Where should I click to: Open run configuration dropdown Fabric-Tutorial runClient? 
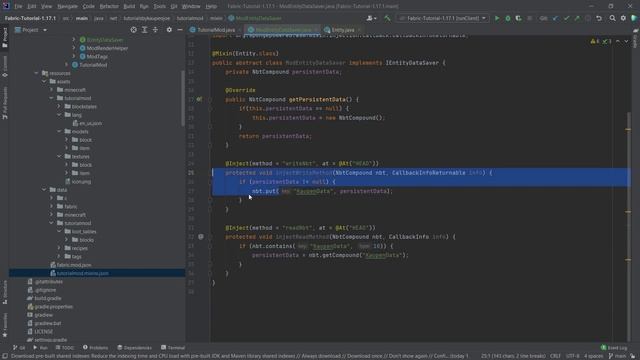click(x=443, y=18)
